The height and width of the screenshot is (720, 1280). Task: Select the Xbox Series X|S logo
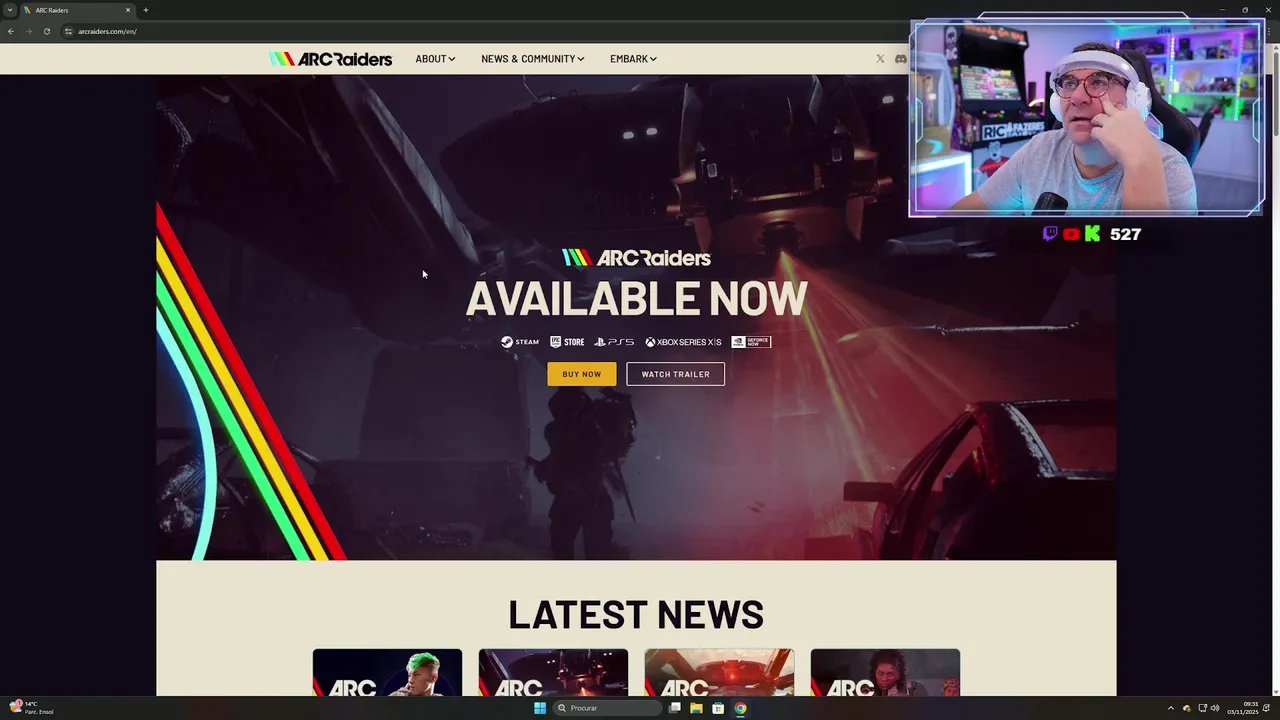683,342
